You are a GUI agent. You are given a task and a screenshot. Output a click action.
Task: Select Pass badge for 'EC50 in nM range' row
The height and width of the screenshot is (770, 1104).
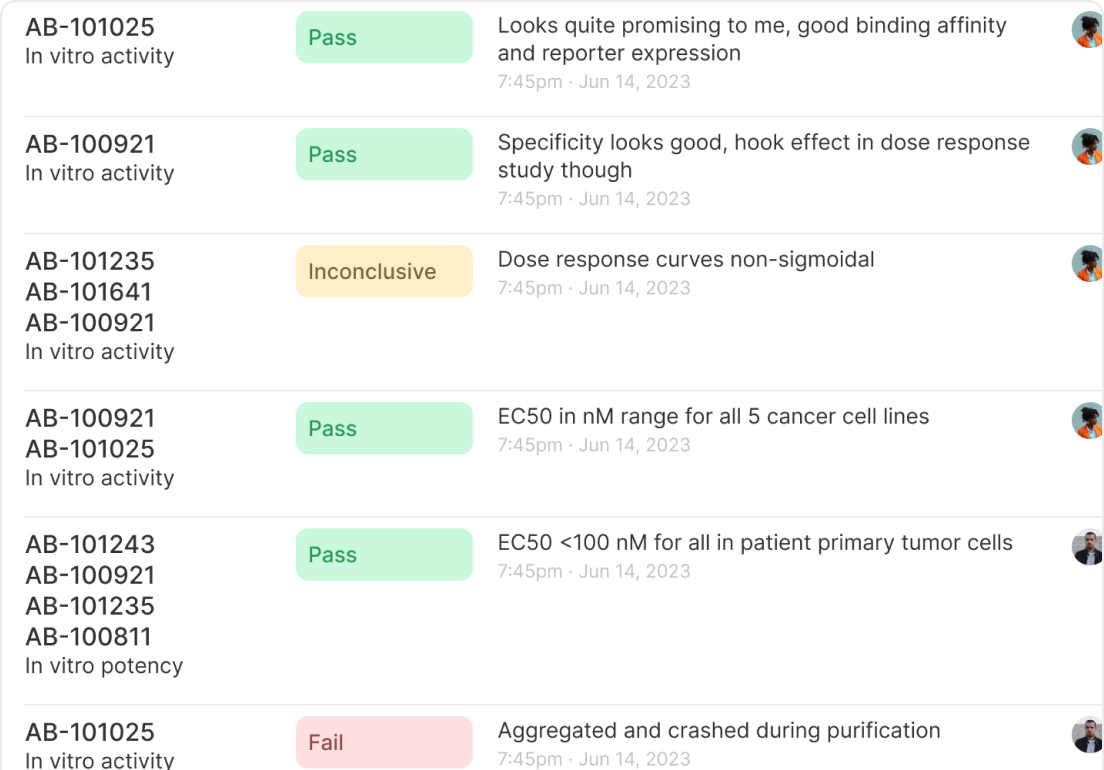point(384,429)
